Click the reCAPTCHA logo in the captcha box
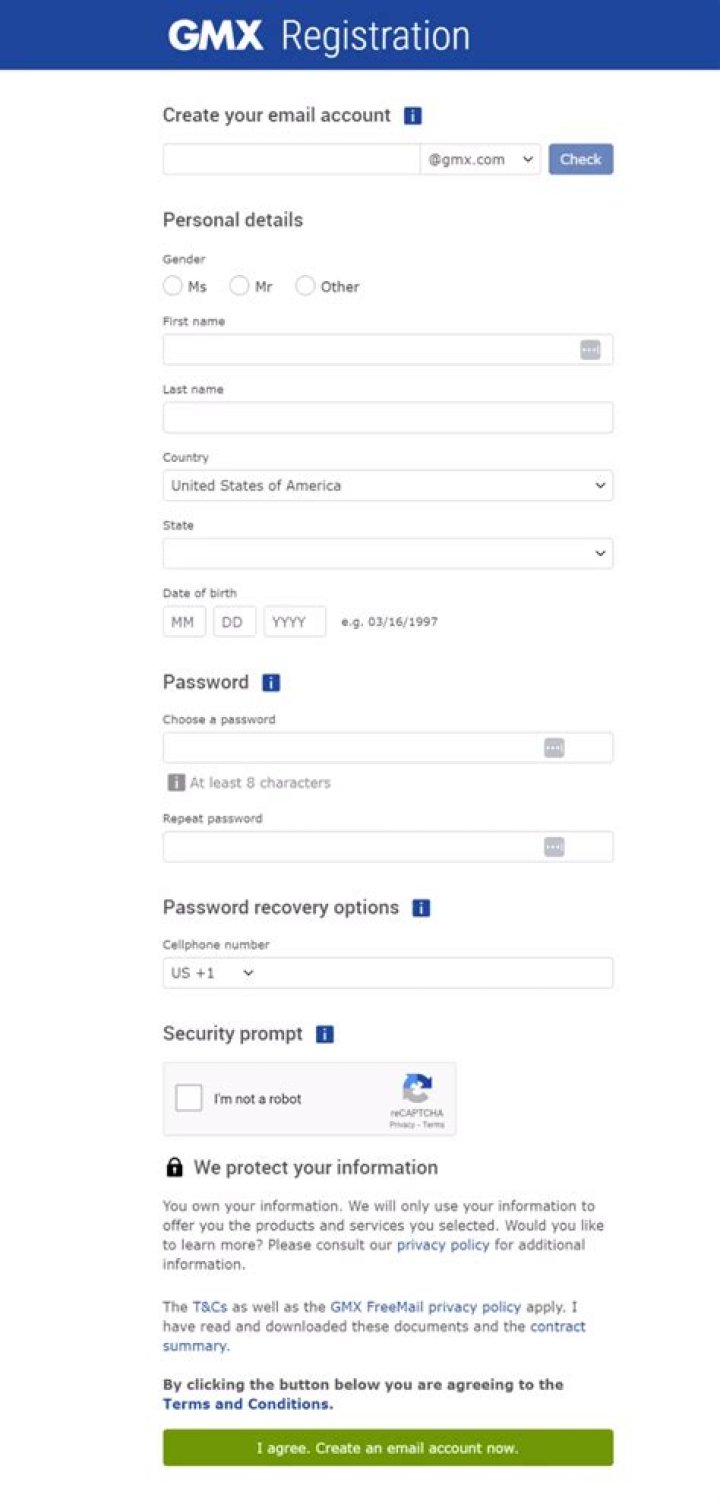The width and height of the screenshot is (720, 1501). (418, 1089)
